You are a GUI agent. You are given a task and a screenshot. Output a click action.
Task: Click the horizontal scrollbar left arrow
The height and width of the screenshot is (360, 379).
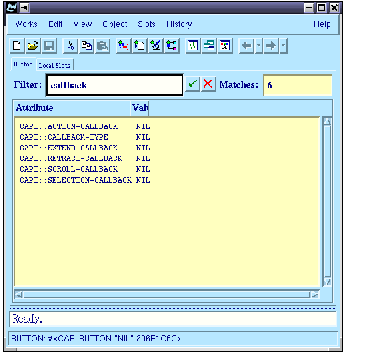pyautogui.click(x=19, y=295)
